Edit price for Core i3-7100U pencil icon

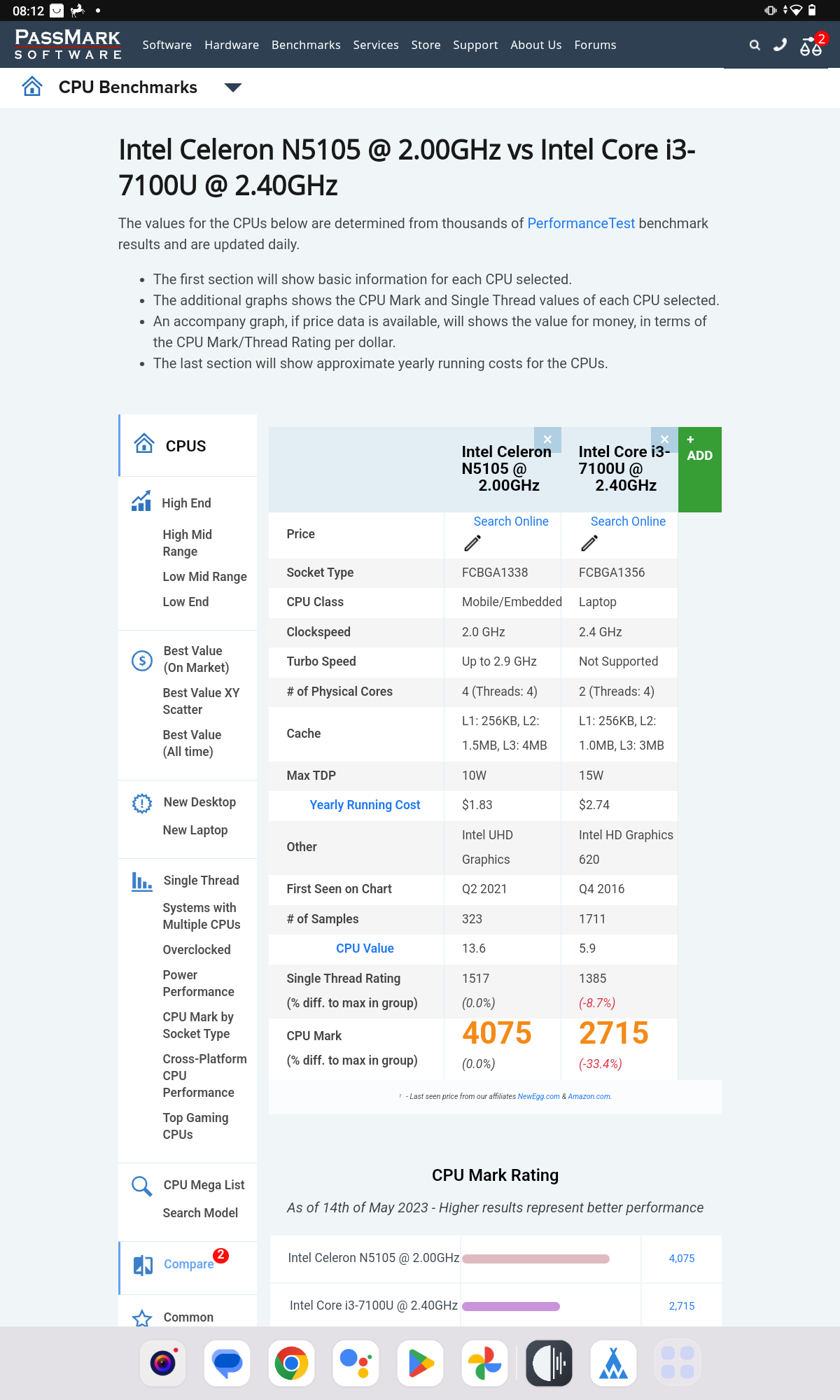[589, 542]
